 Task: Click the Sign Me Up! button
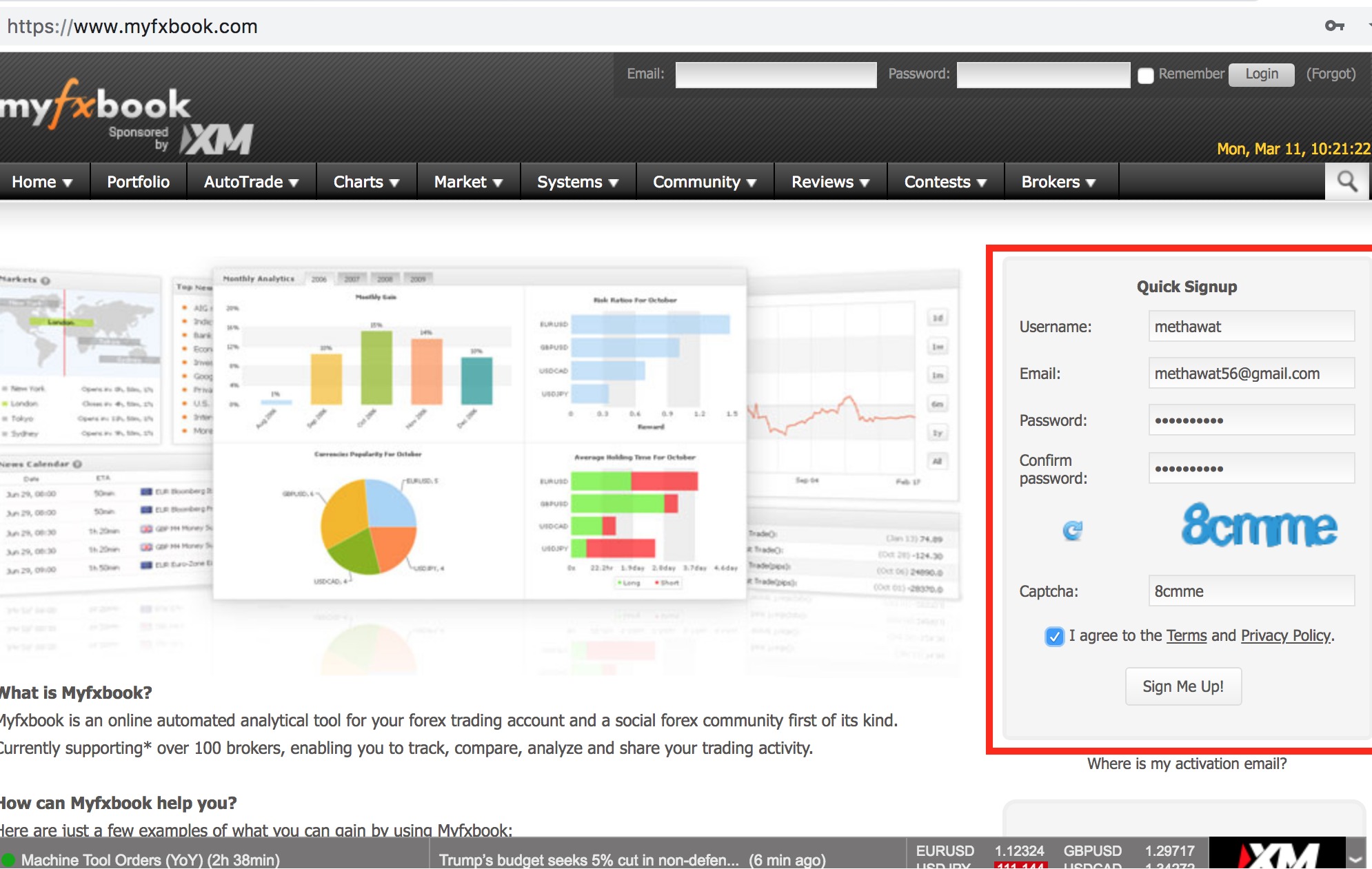click(1183, 686)
